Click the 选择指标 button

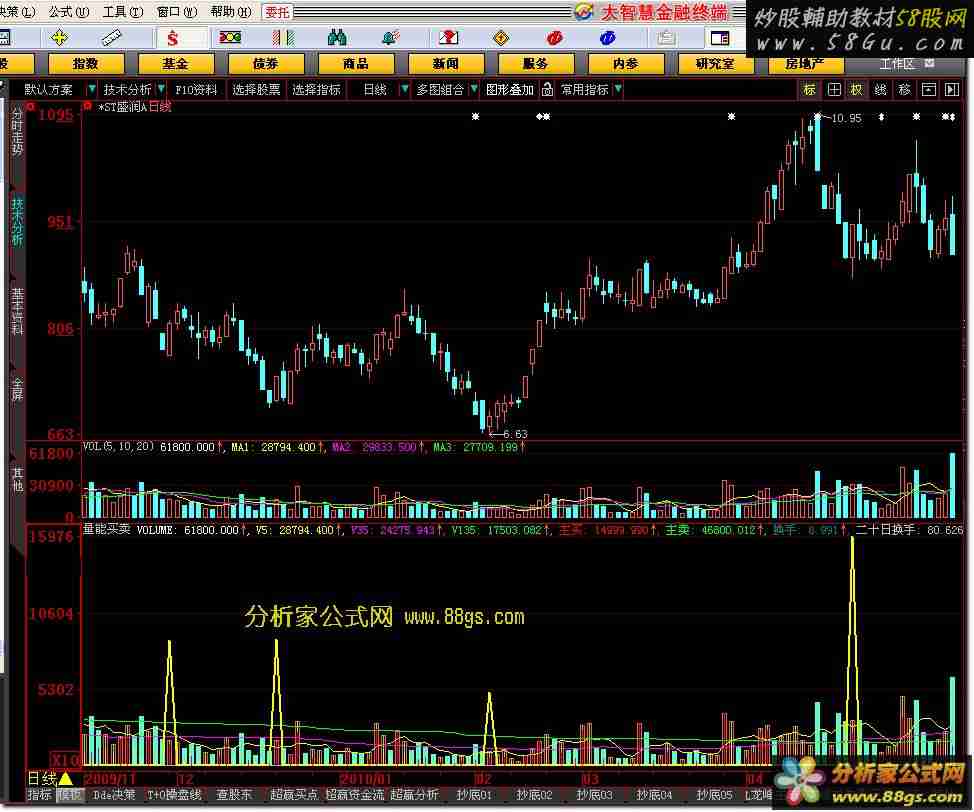tap(316, 89)
